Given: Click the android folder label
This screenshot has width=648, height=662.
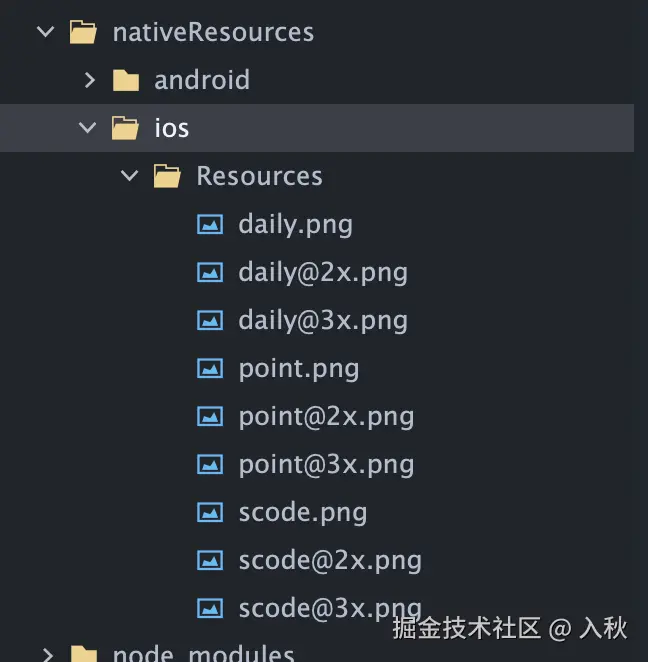Looking at the screenshot, I should point(201,80).
